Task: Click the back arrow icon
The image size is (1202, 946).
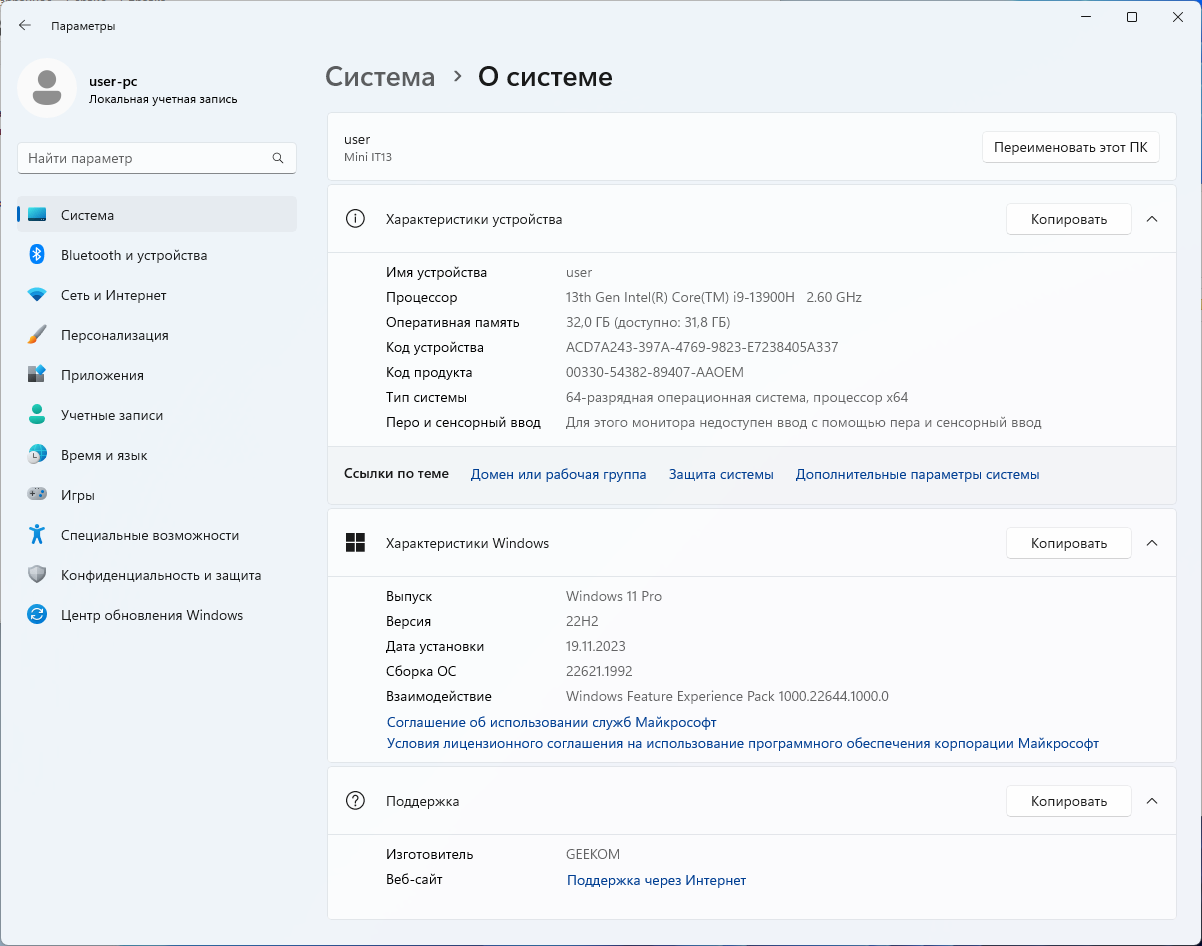Action: click(25, 25)
